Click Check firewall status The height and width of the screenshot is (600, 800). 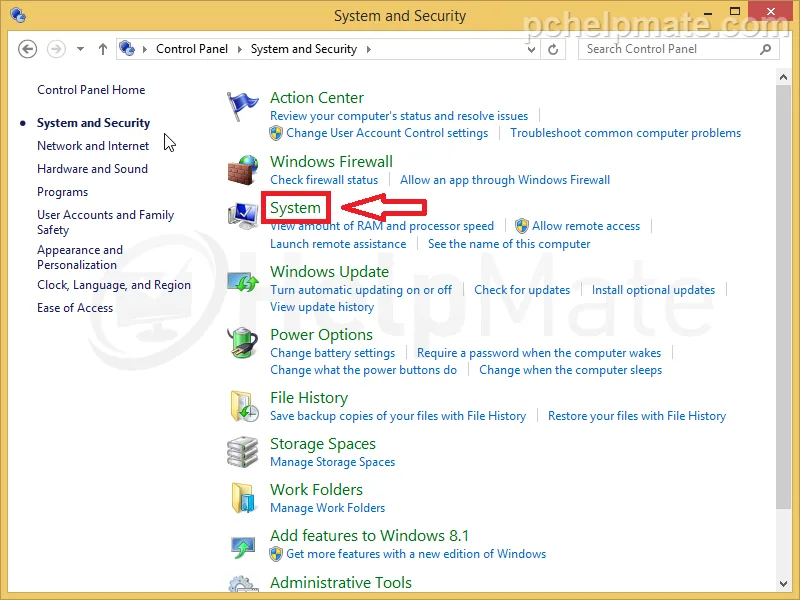324,180
